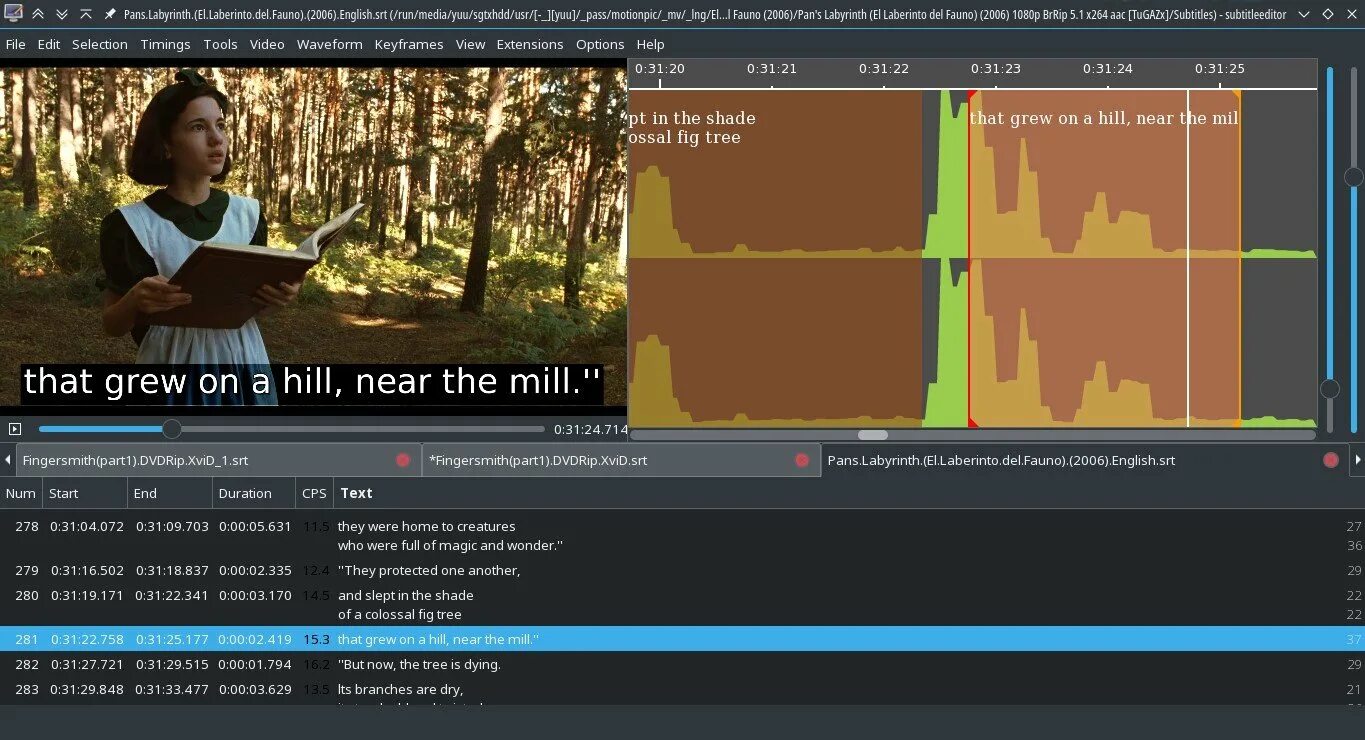Open the Options menu
Screen dimensions: 1365x740
point(600,44)
